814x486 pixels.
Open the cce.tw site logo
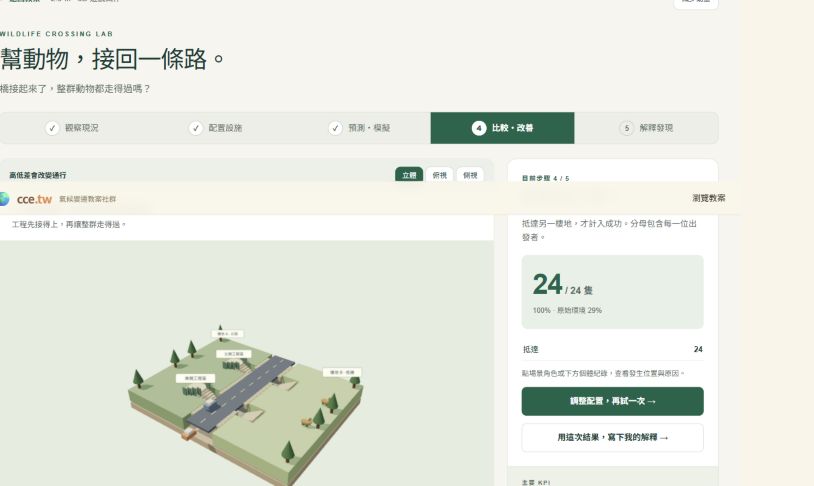tap(34, 199)
